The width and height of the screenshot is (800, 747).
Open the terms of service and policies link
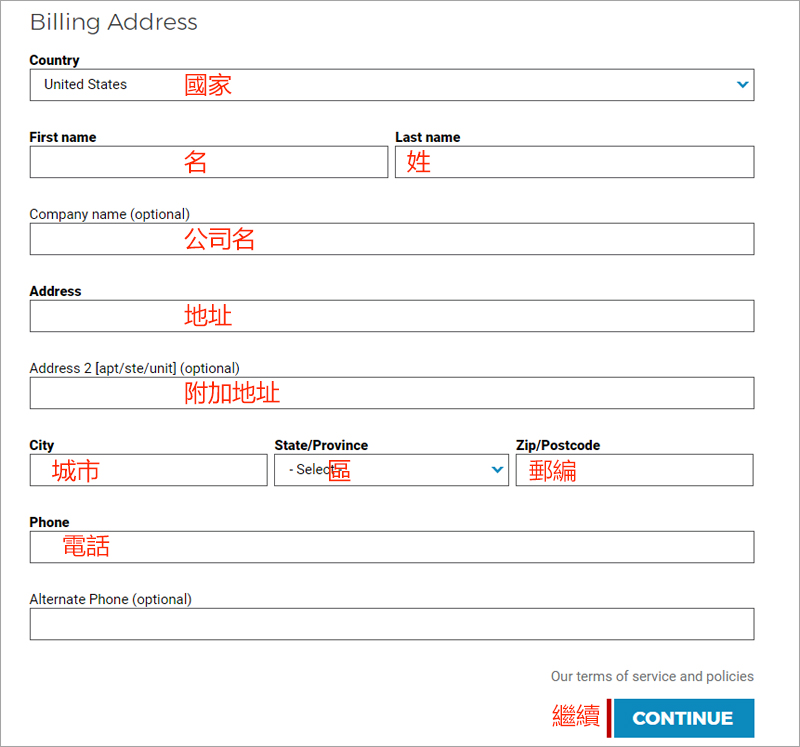652,677
